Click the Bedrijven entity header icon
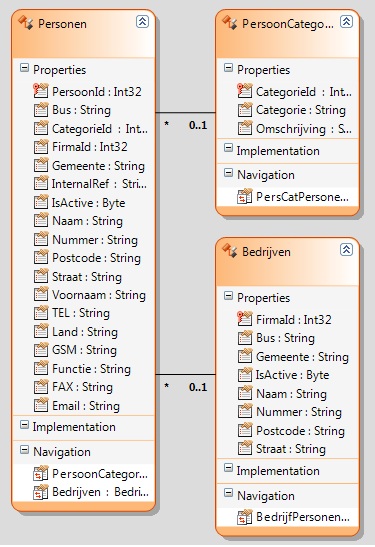 230,250
